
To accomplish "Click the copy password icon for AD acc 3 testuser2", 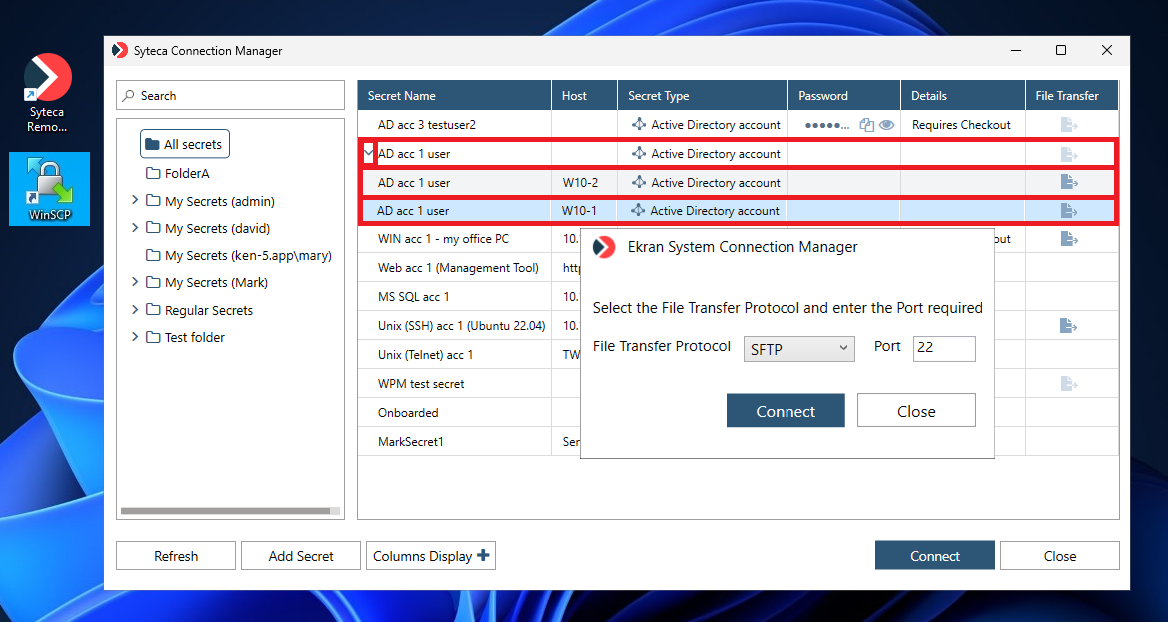I will [x=866, y=125].
